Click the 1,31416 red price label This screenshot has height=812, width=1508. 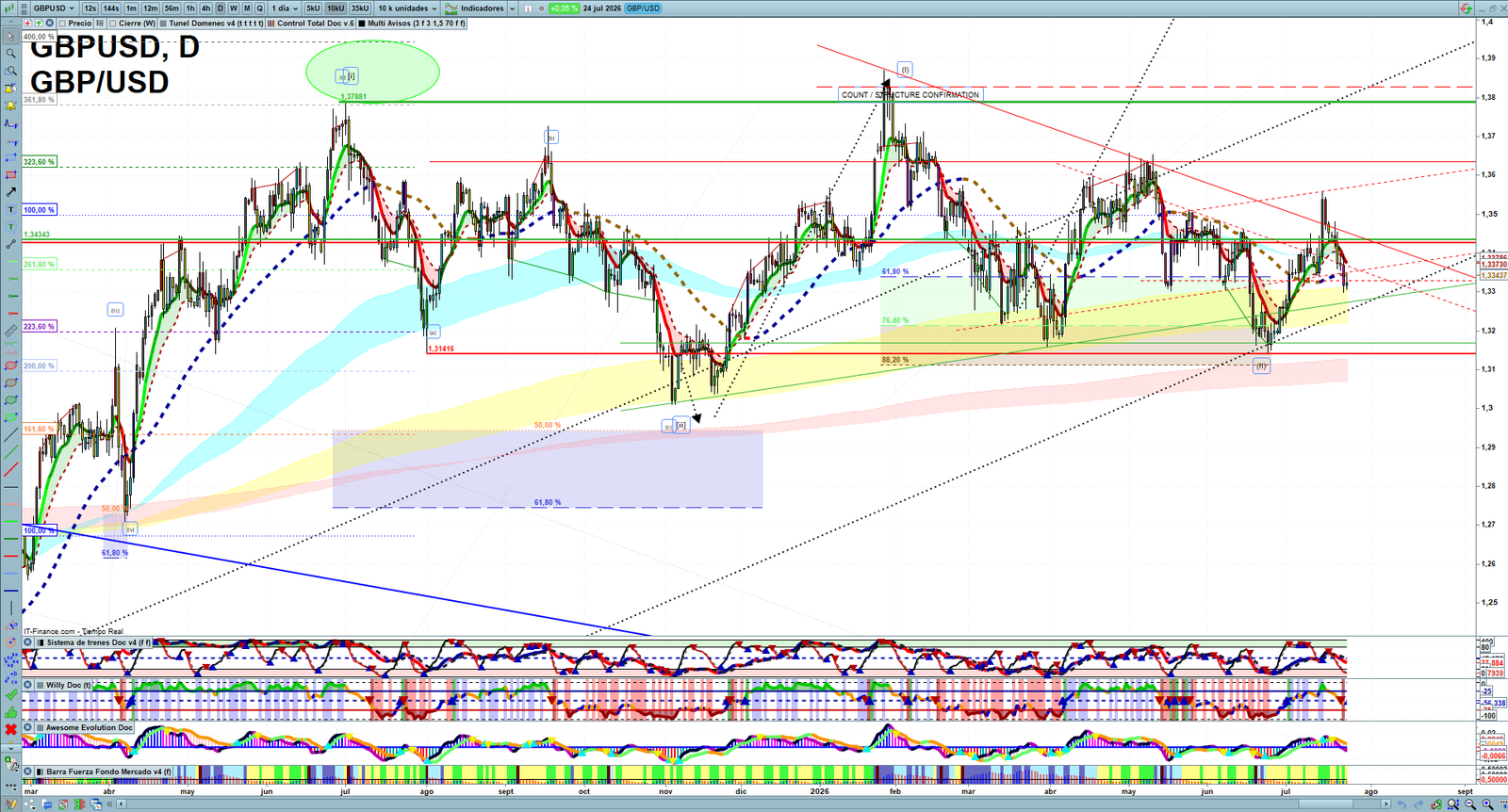pos(441,349)
